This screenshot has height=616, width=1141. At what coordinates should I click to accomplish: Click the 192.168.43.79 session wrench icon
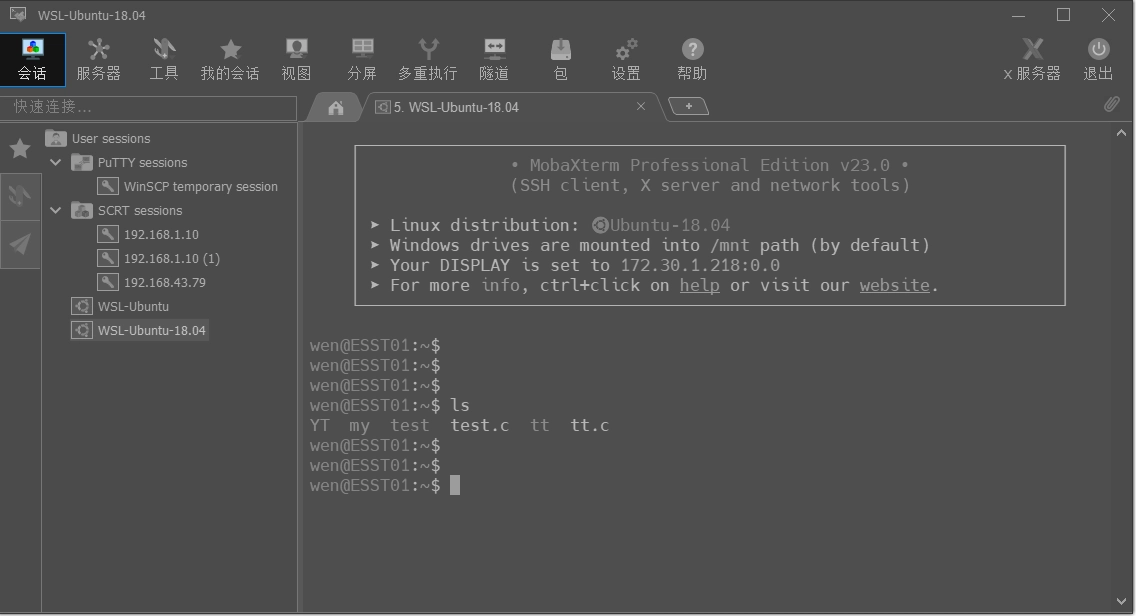point(108,282)
